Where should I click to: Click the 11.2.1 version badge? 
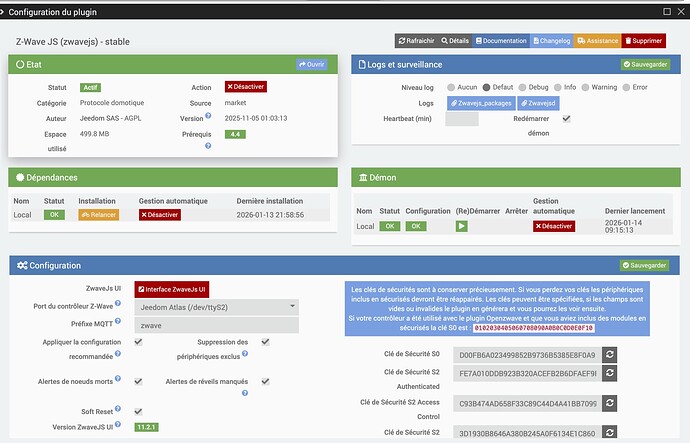[147, 427]
